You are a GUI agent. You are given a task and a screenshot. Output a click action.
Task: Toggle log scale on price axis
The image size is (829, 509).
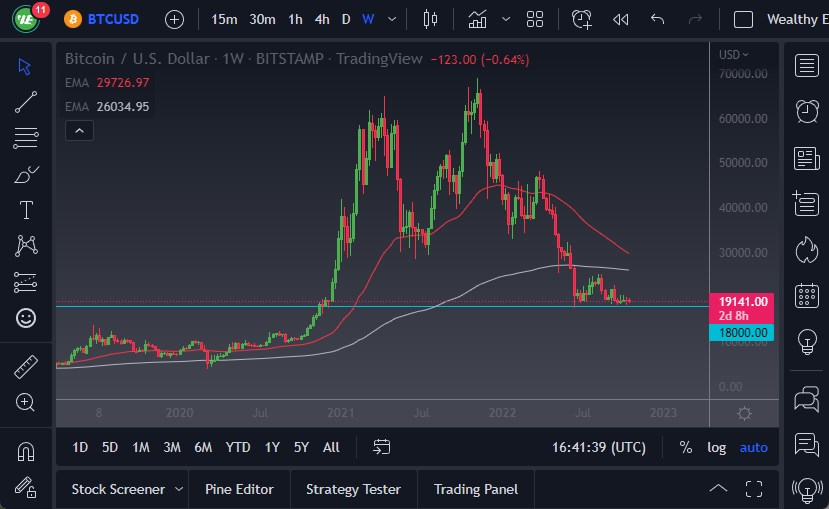(716, 447)
